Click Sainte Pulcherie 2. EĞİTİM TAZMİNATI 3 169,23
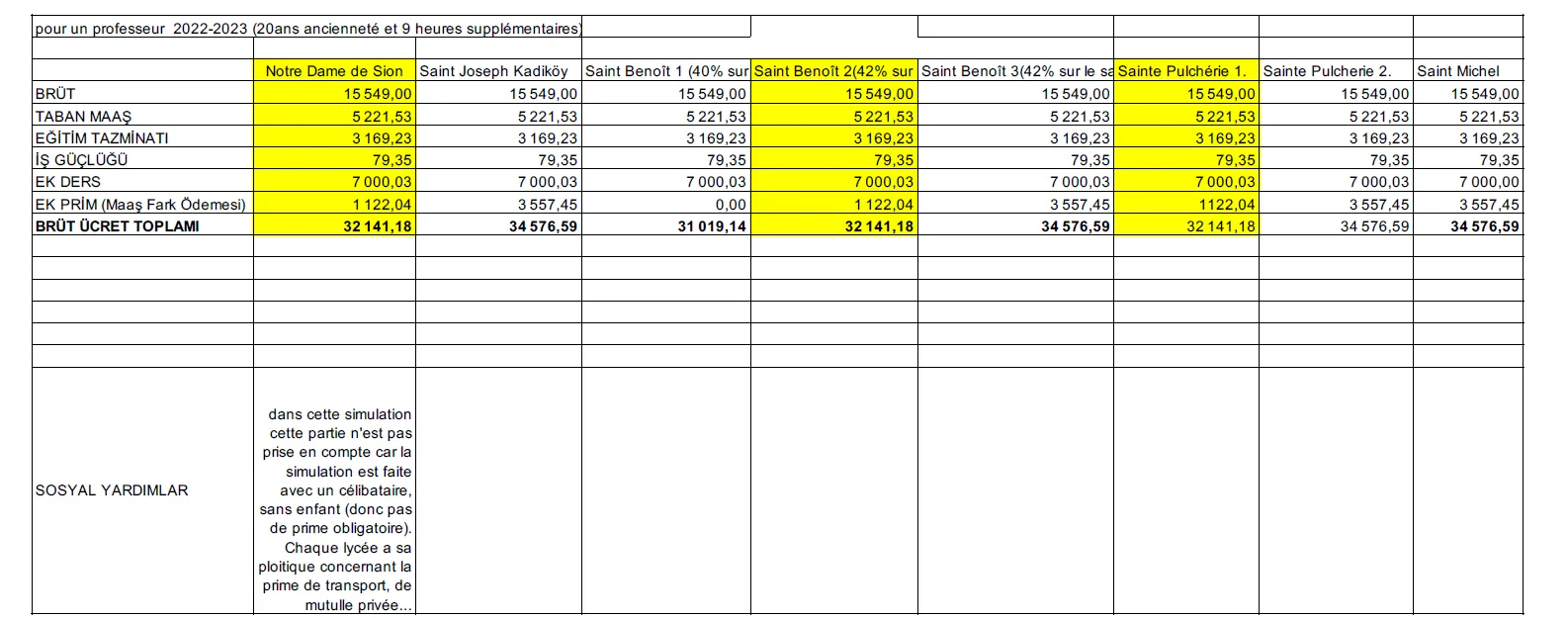The width and height of the screenshot is (1568, 618). [1336, 137]
